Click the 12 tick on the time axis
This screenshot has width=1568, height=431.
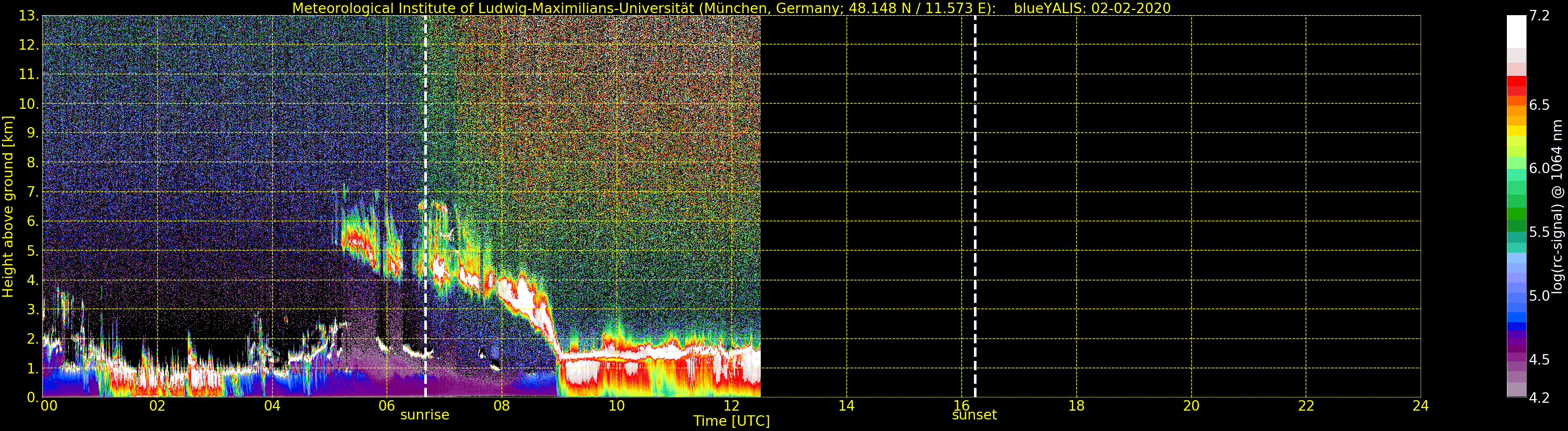[731, 406]
